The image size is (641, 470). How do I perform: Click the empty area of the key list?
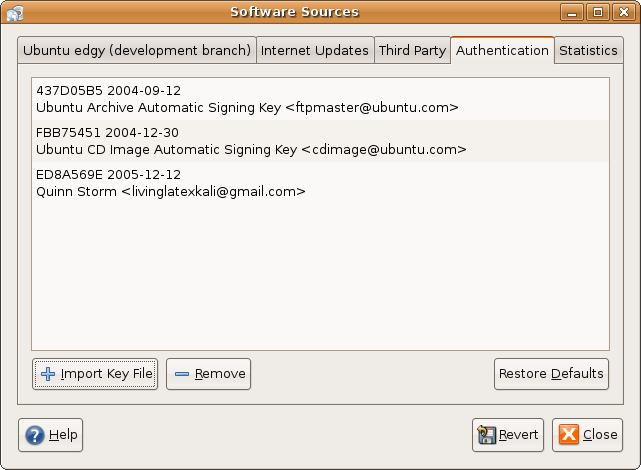[320, 280]
